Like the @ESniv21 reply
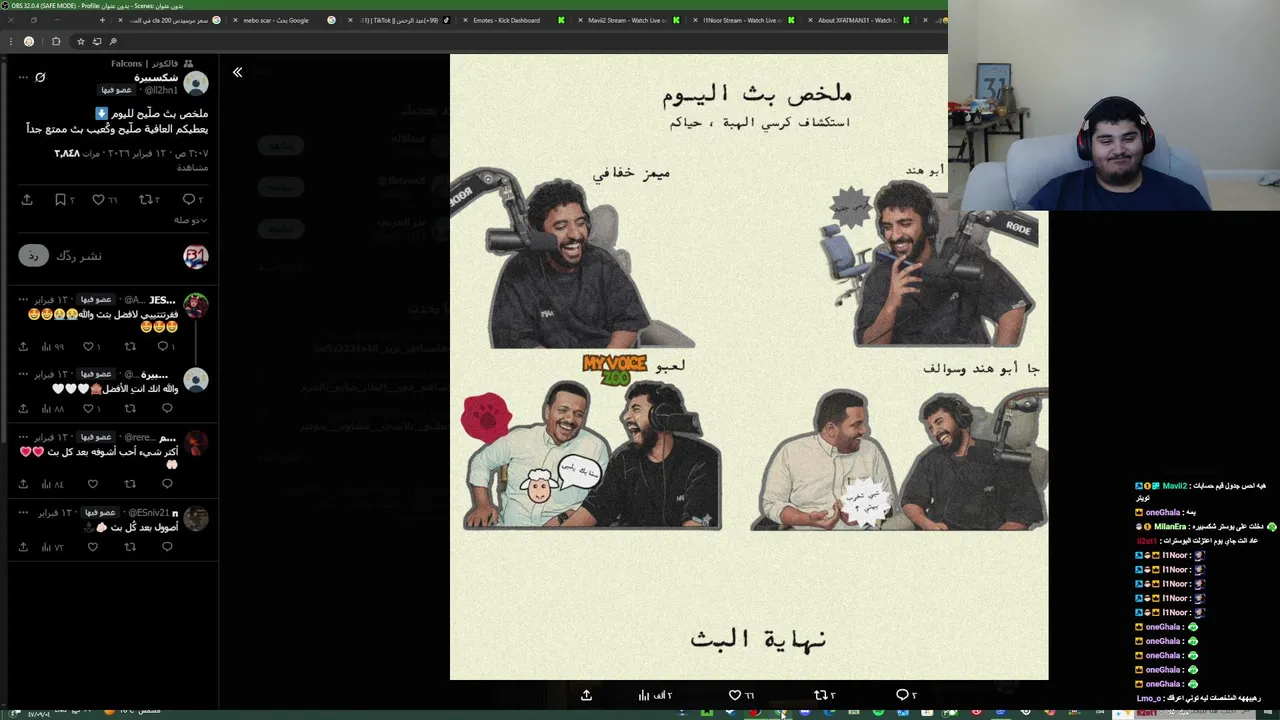This screenshot has width=1280, height=720. pyautogui.click(x=93, y=547)
